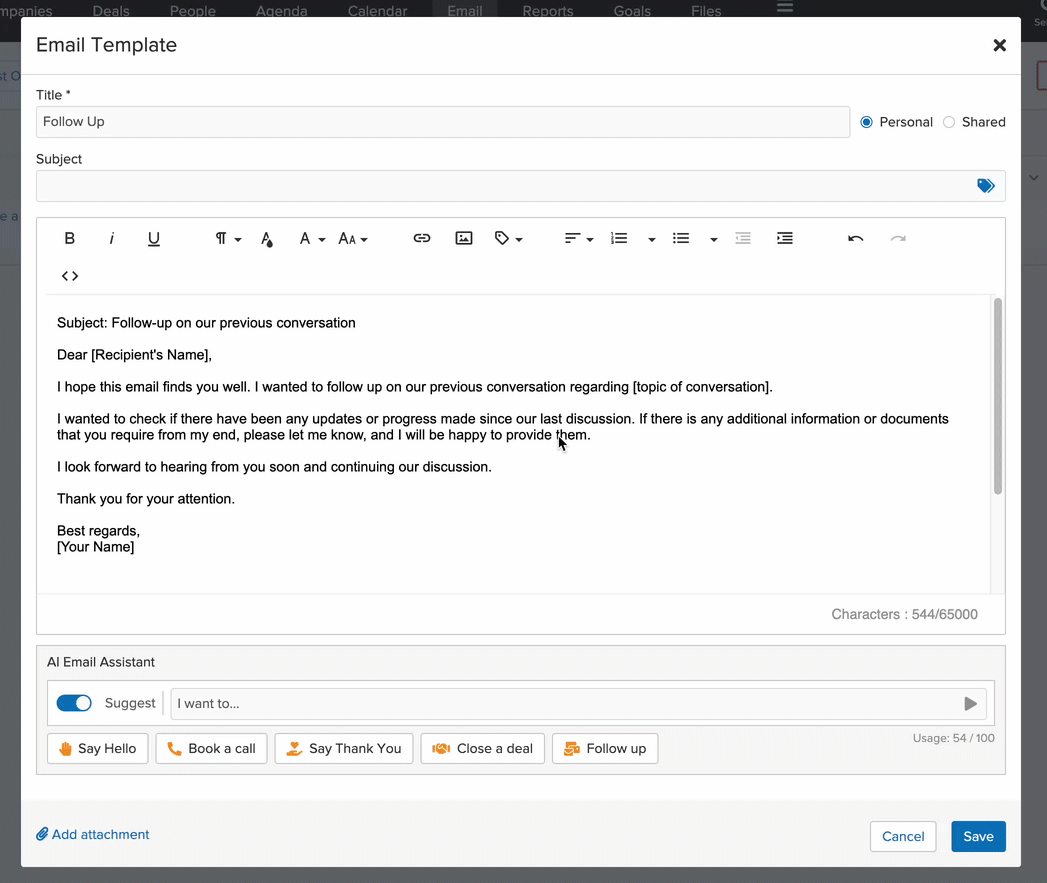Insert an image into the template
Viewport: 1047px width, 883px height.
(464, 239)
